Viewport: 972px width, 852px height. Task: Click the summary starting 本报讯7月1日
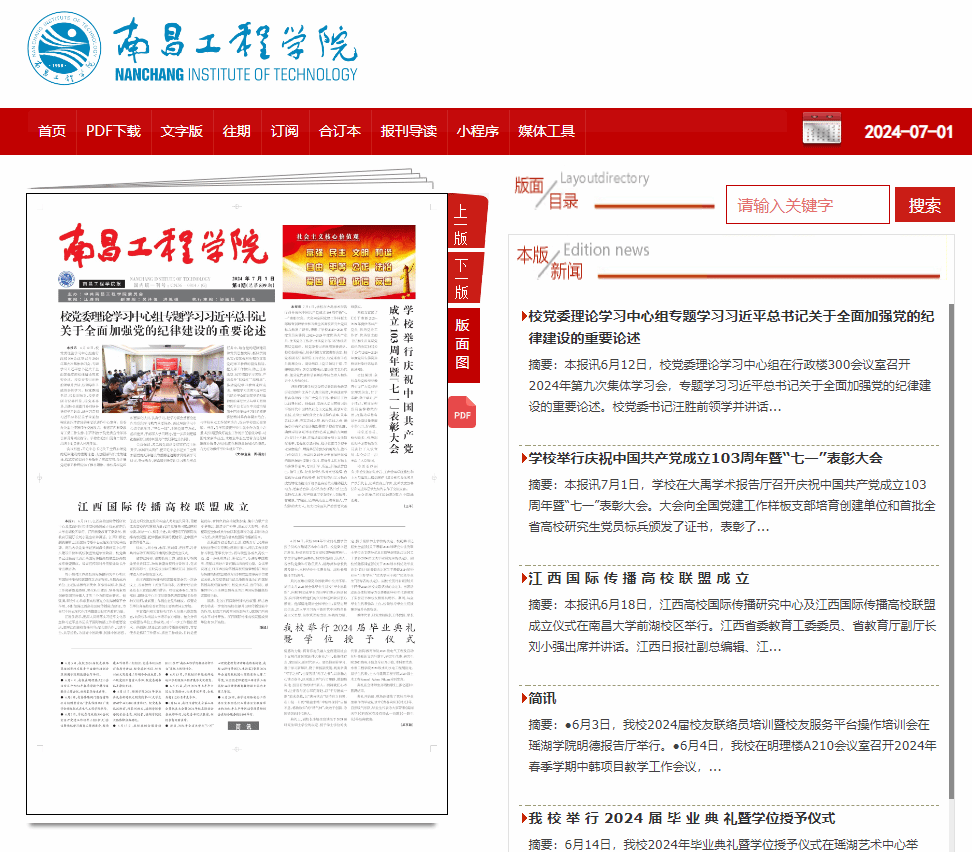click(x=731, y=505)
